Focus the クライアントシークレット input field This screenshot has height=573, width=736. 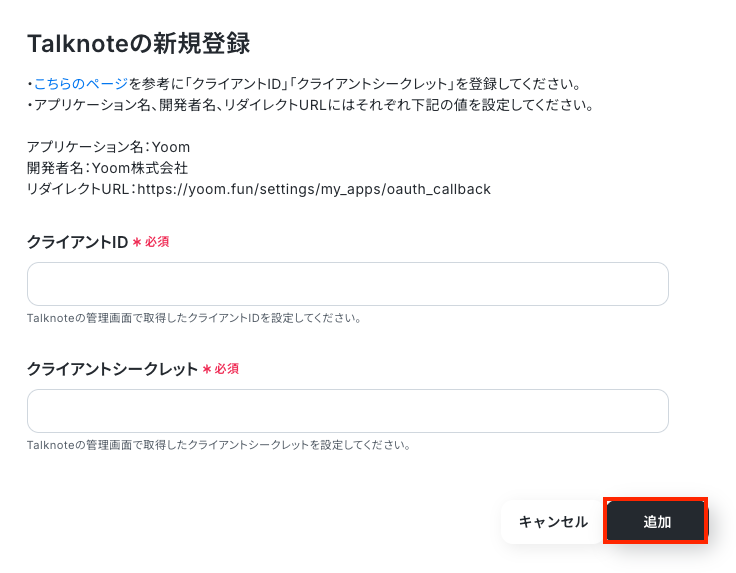[348, 411]
